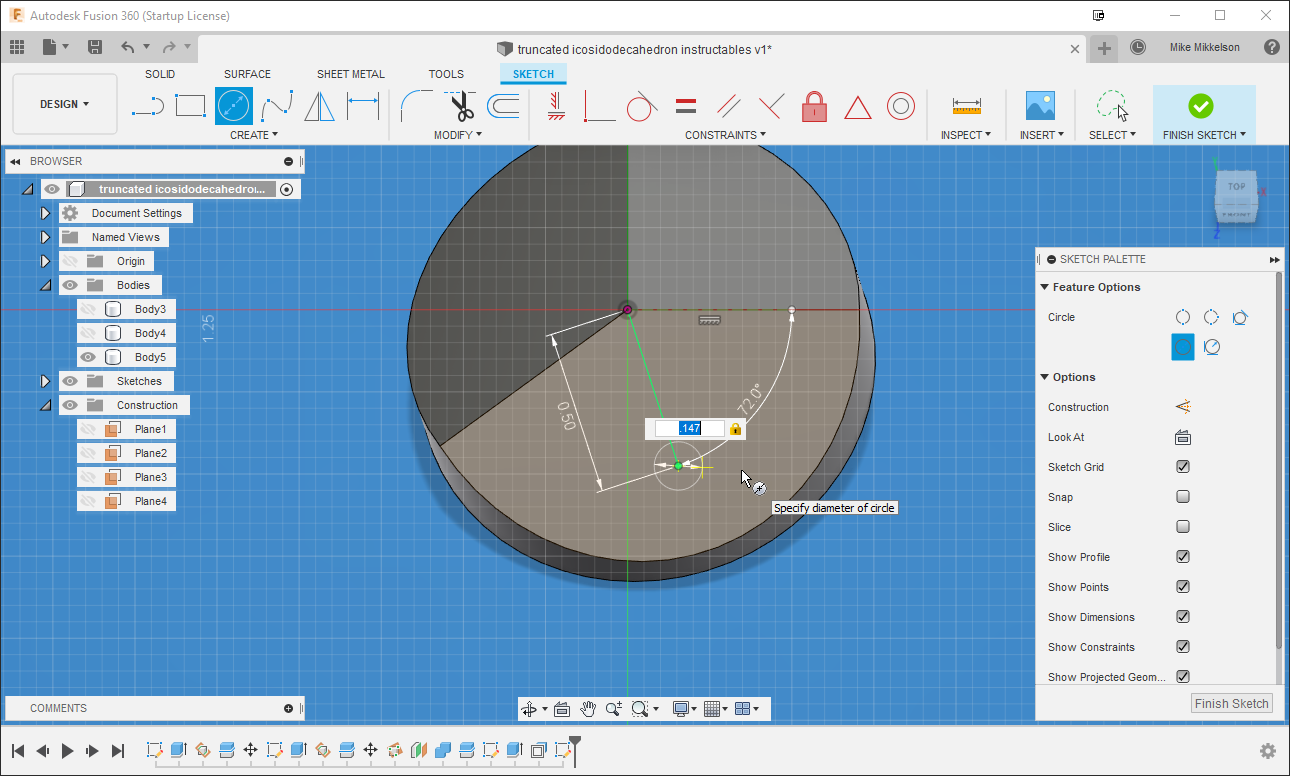Switch to the SOLID tab
The width and height of the screenshot is (1290, 776).
[160, 73]
